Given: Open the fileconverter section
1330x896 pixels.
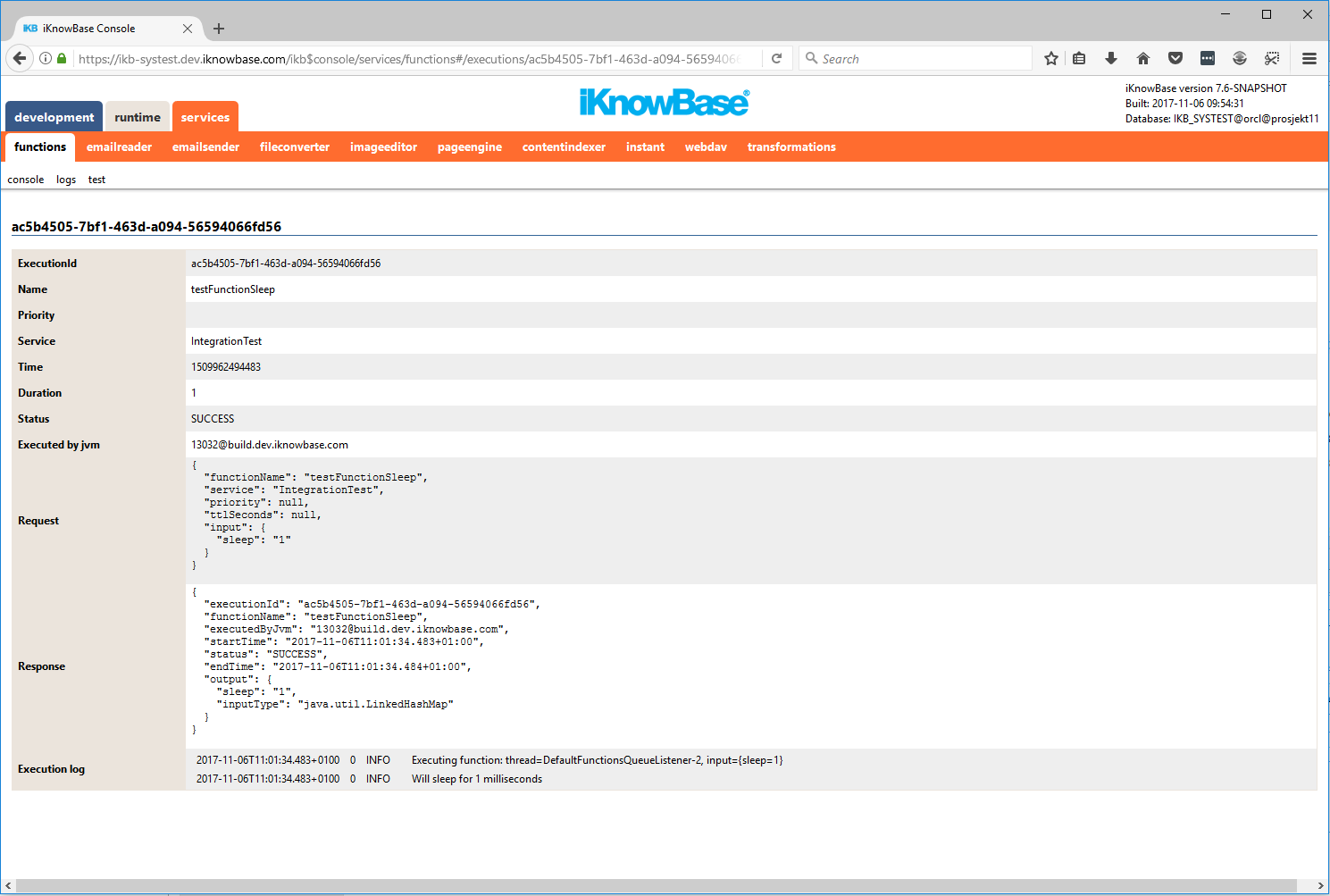Looking at the screenshot, I should point(295,147).
